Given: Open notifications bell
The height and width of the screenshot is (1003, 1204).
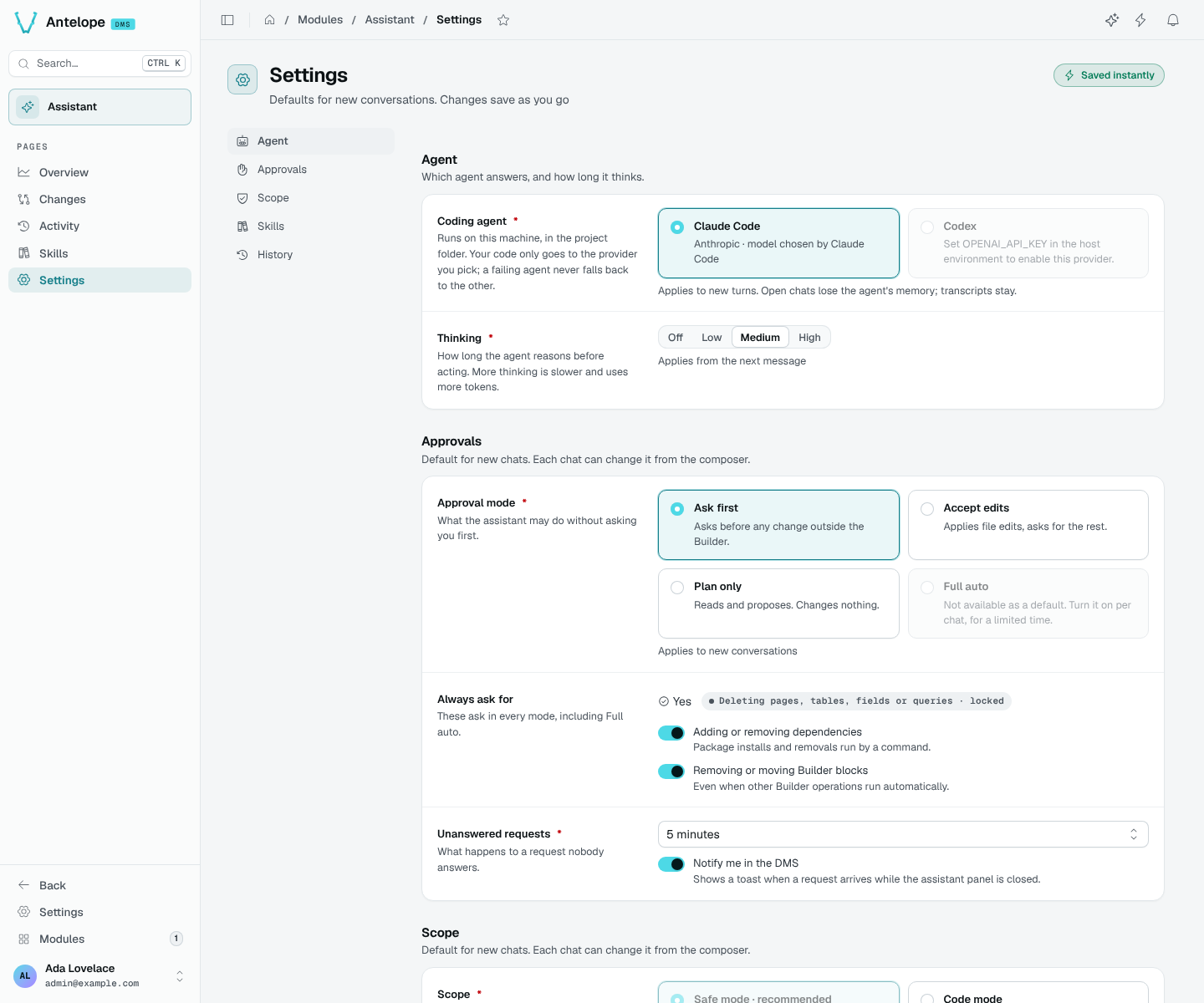Looking at the screenshot, I should point(1173,20).
